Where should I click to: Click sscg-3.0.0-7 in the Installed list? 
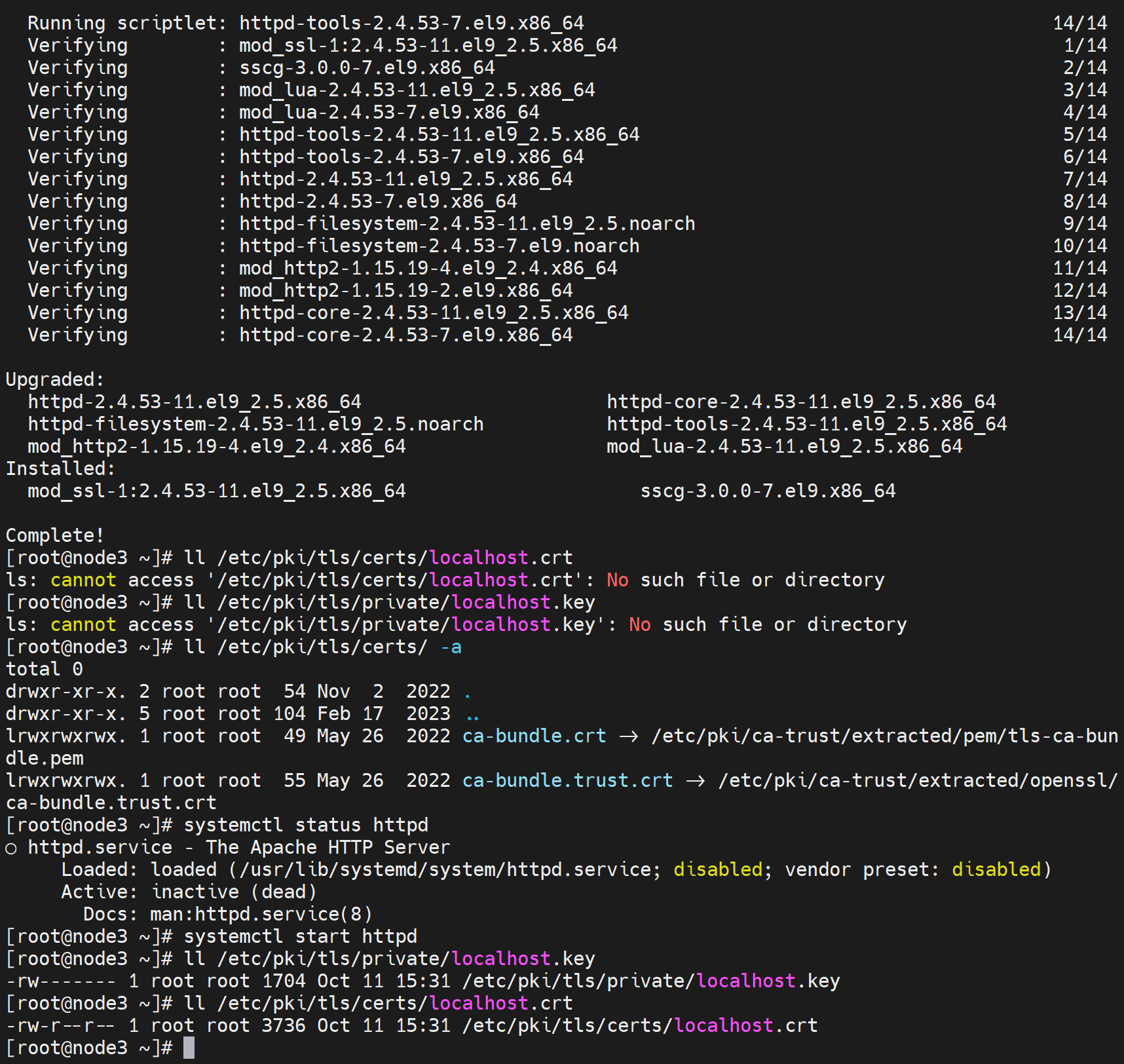(768, 491)
